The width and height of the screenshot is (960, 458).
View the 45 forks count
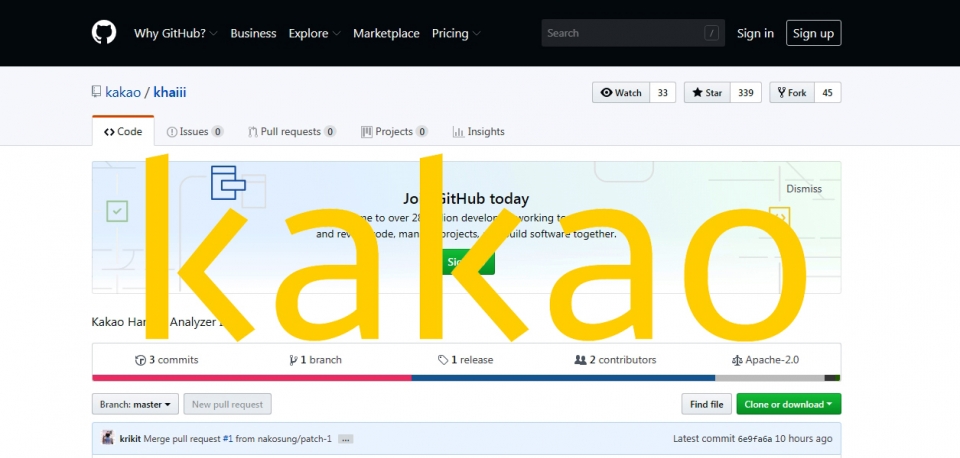tap(828, 92)
